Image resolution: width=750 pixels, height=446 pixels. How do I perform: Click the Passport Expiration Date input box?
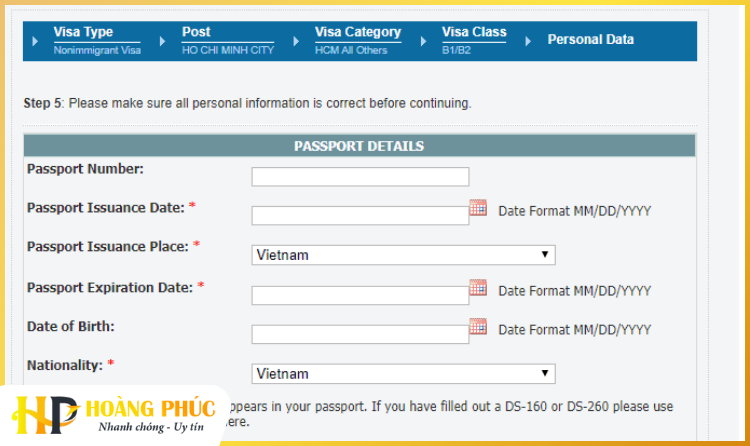pos(360,295)
